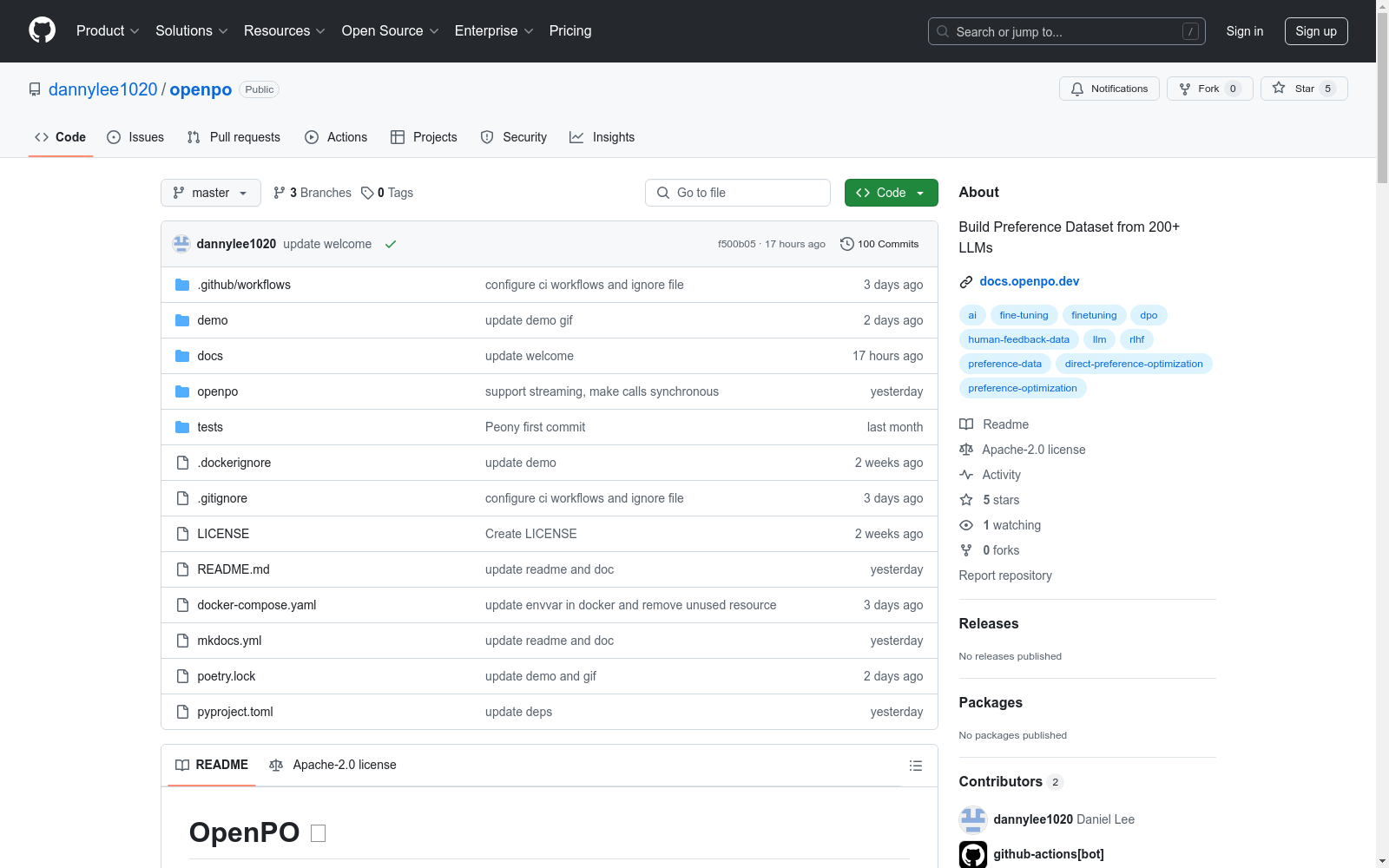Switch to the Actions tab

click(x=336, y=137)
